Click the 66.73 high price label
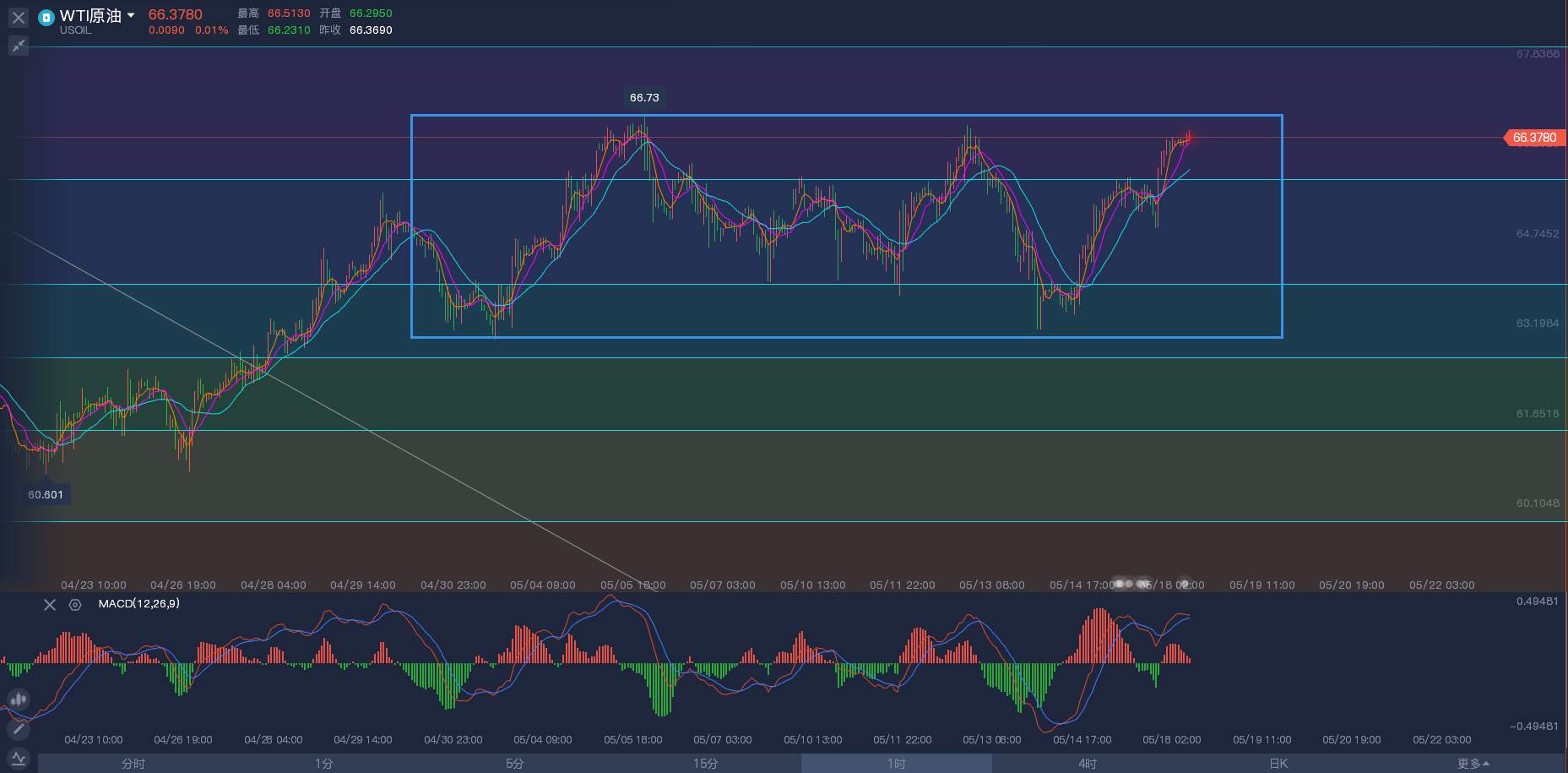1568x773 pixels. click(x=644, y=98)
